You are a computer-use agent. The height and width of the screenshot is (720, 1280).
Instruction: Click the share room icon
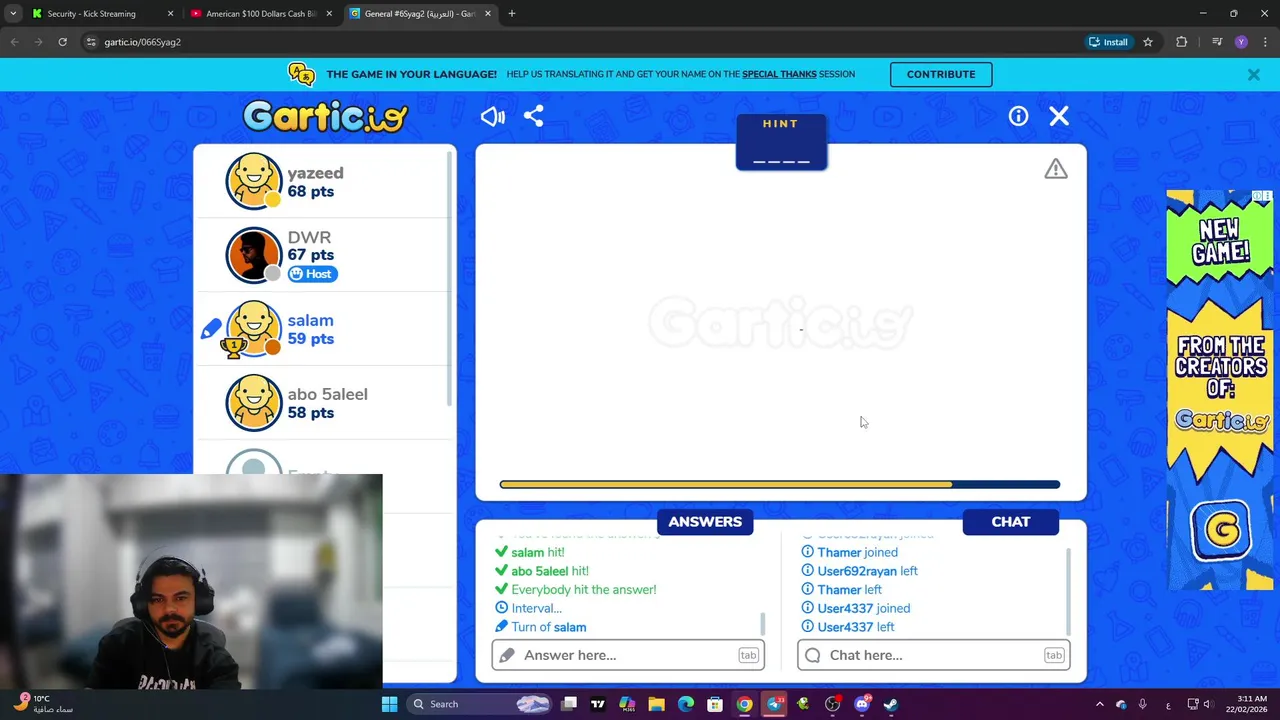[x=533, y=116]
